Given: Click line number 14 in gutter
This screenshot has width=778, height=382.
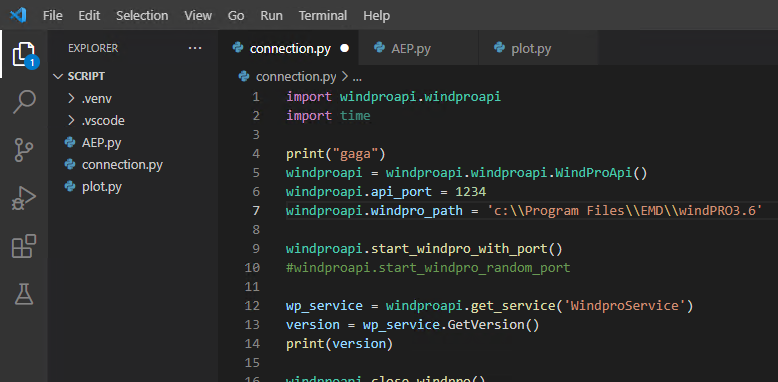Looking at the screenshot, I should tap(252, 344).
